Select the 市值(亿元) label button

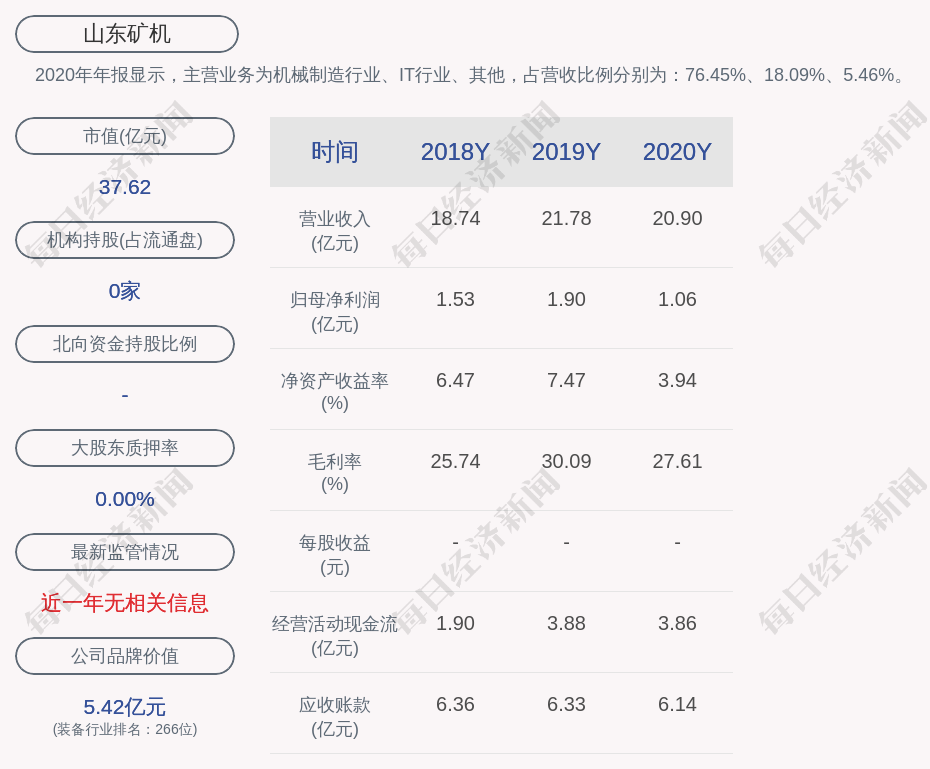tap(125, 136)
